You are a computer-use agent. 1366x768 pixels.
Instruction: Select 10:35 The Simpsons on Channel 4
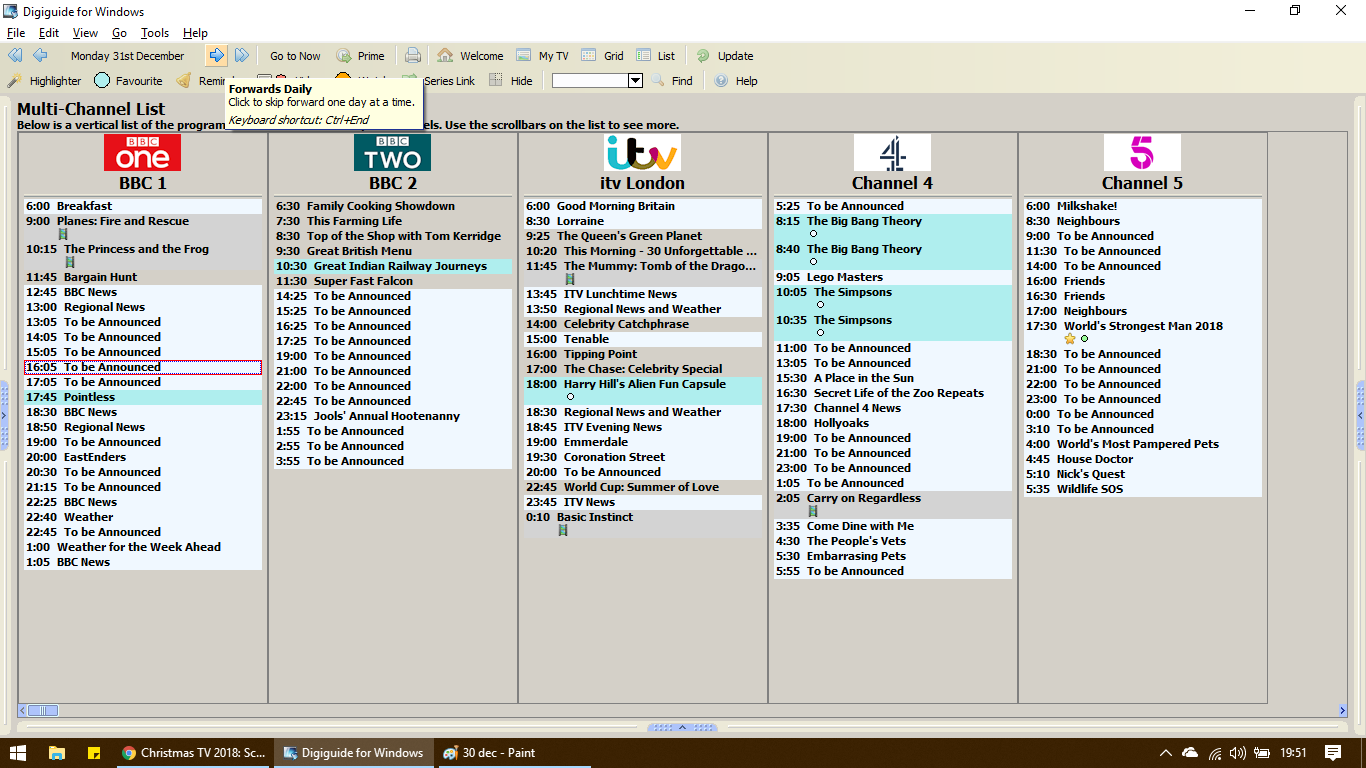click(x=893, y=327)
